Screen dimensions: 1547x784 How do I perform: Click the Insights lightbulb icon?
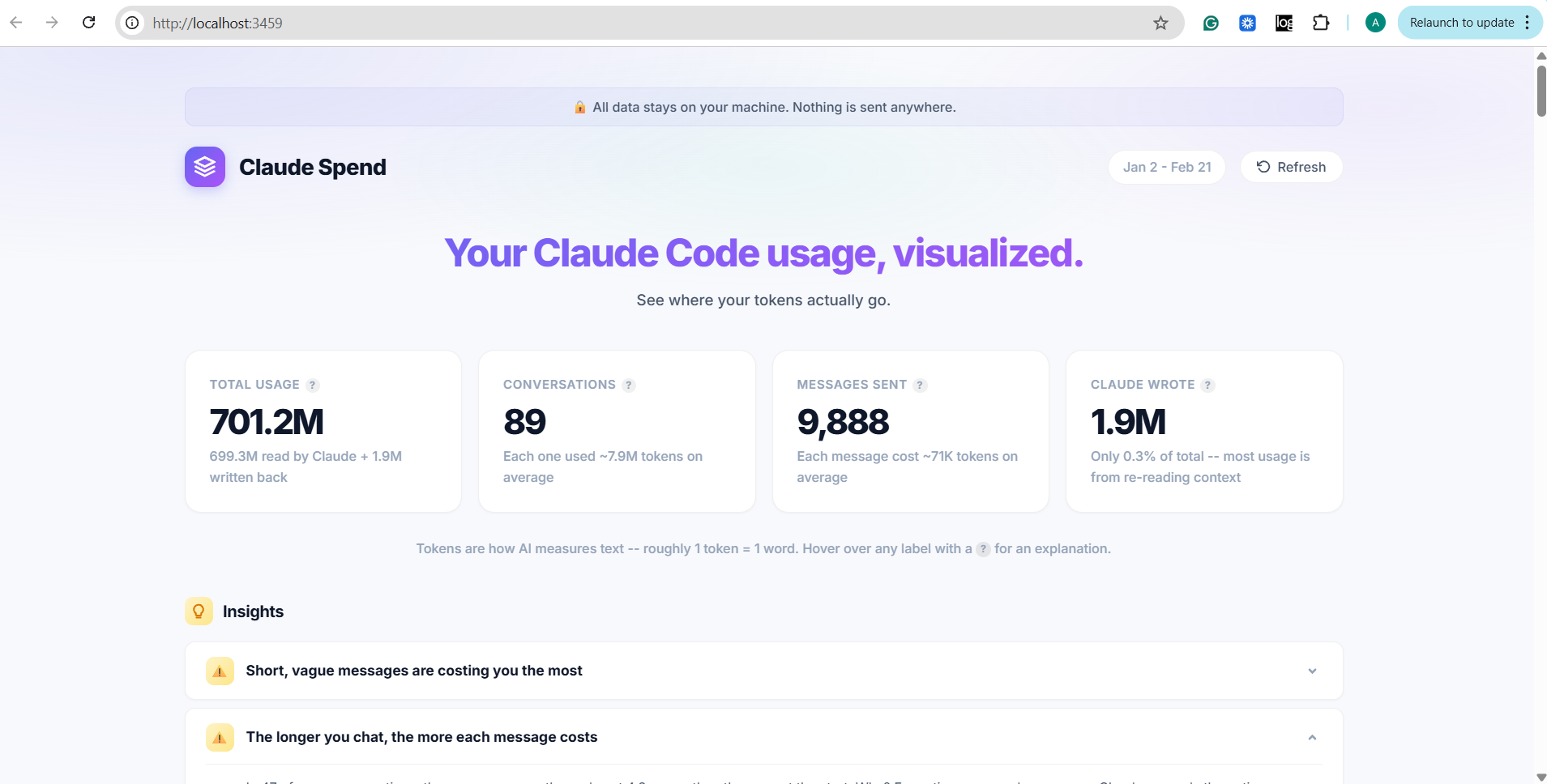199,611
